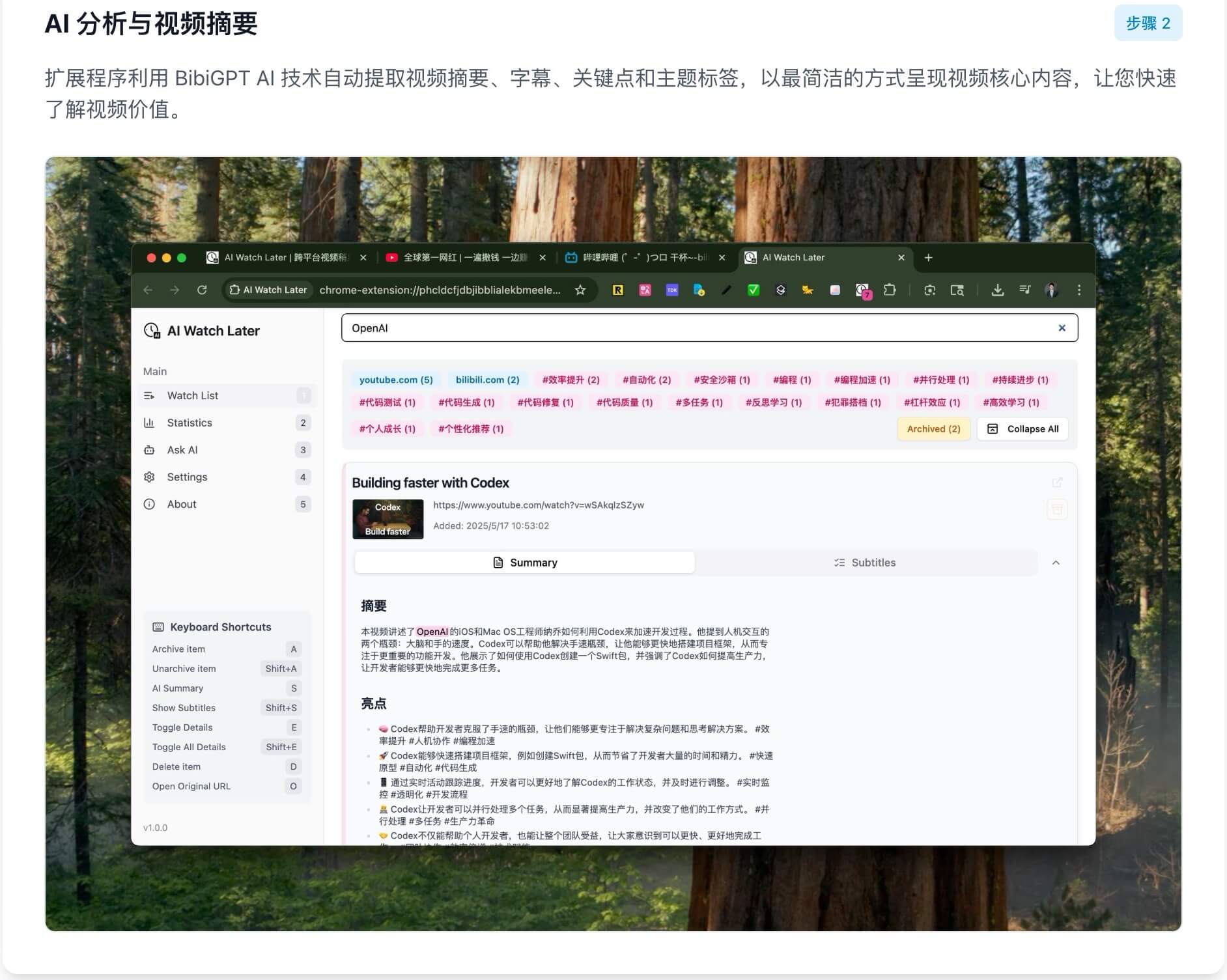Open the Settings section
Screen dimensions: 1227x980
[x=187, y=477]
